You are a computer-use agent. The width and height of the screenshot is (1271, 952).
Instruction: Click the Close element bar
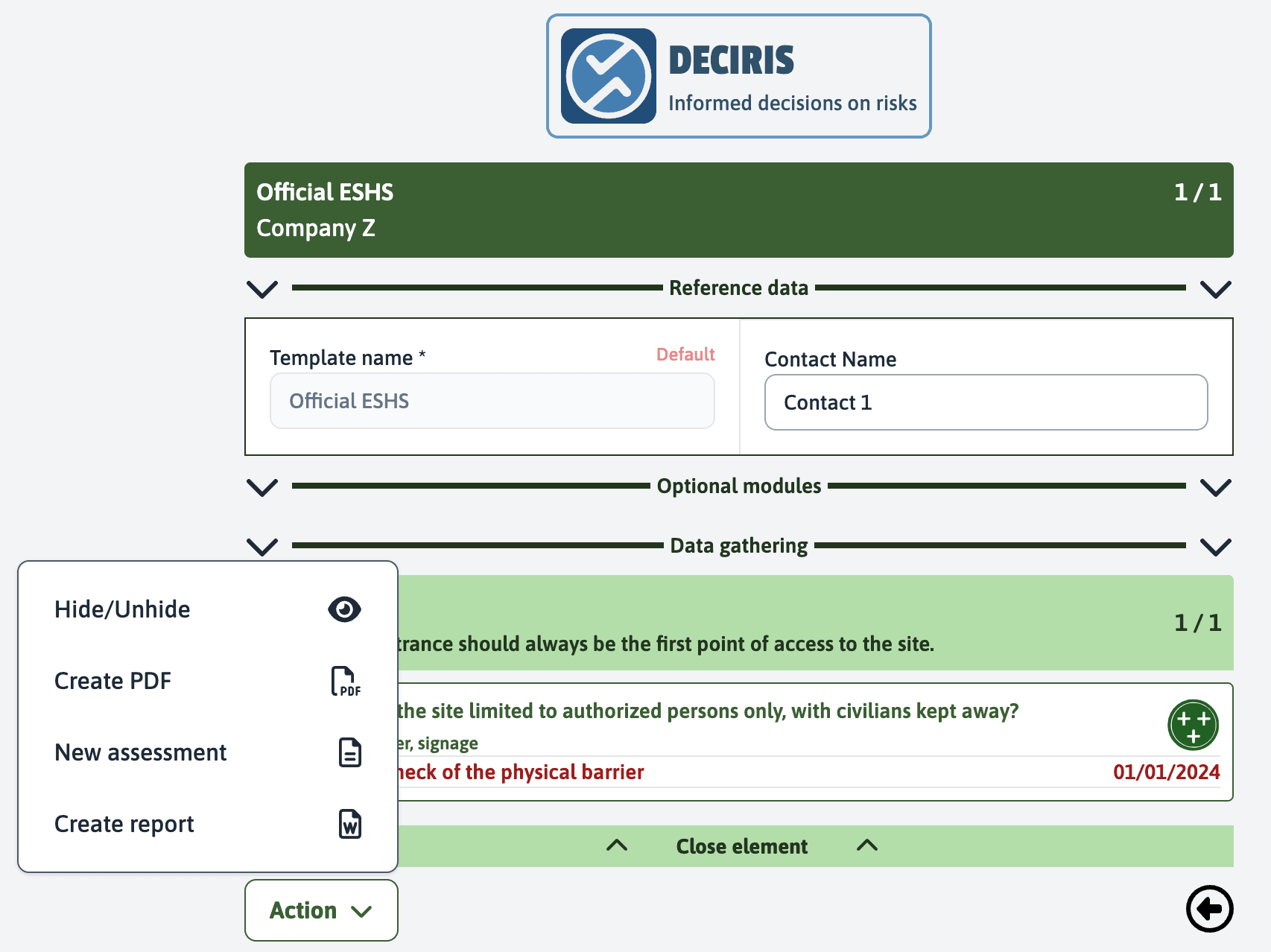(741, 846)
